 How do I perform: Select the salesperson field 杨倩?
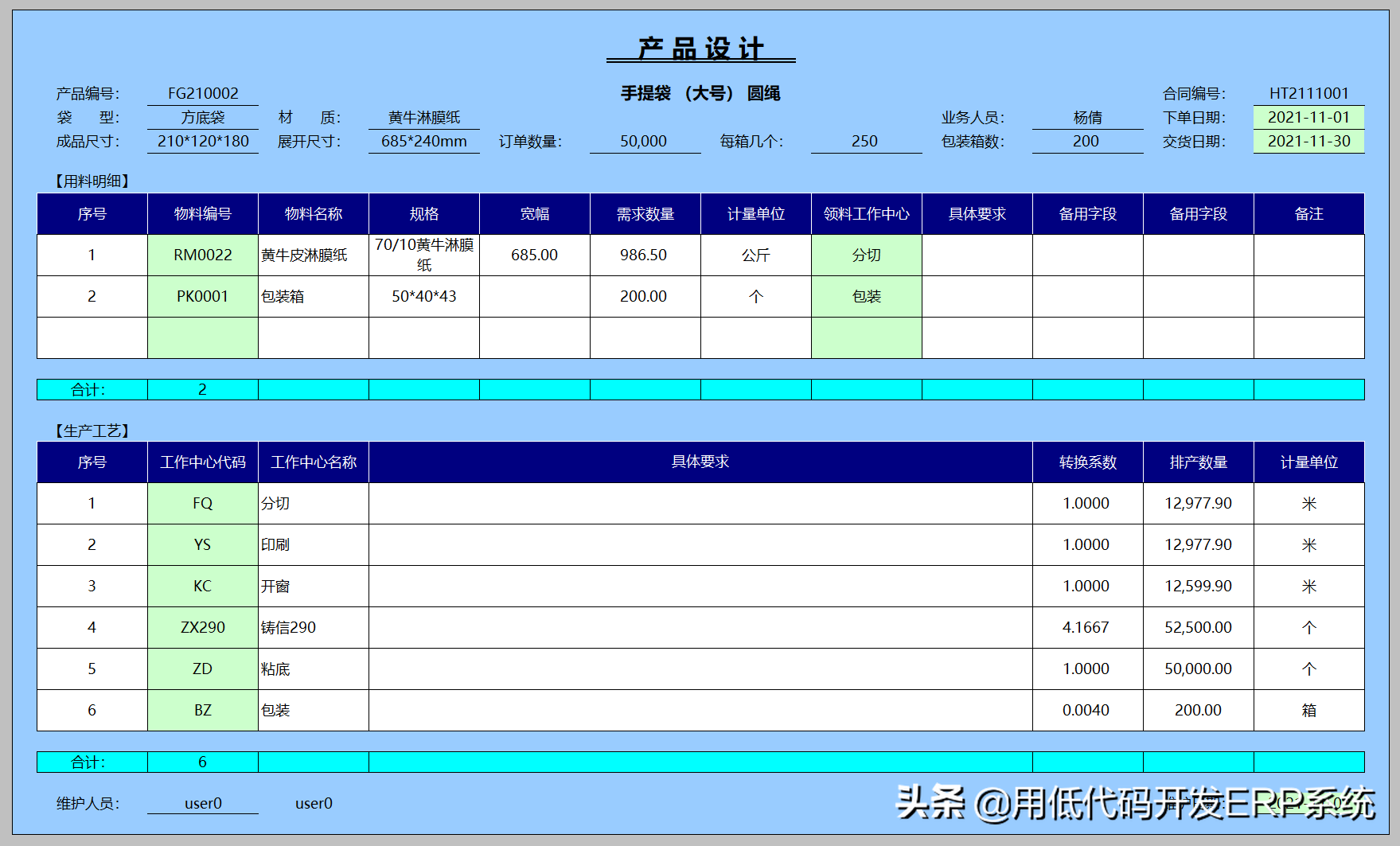coord(1087,118)
